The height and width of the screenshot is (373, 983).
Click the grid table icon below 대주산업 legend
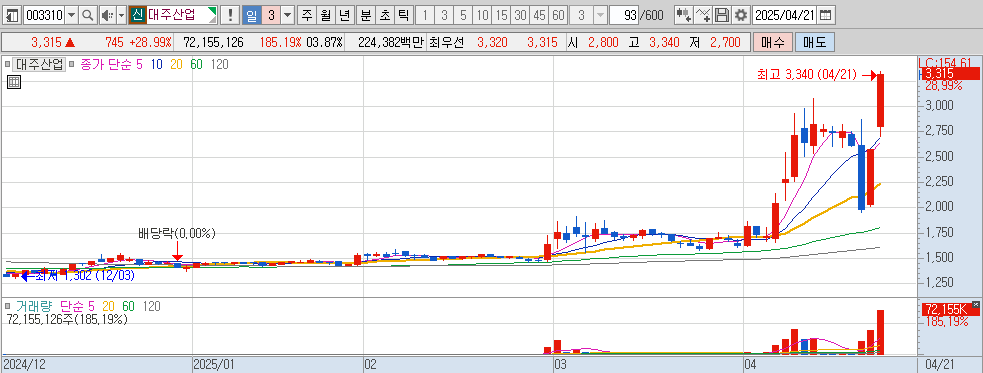click(14, 81)
